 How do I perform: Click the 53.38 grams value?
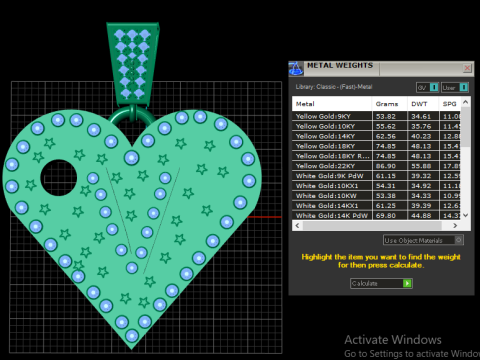point(386,196)
